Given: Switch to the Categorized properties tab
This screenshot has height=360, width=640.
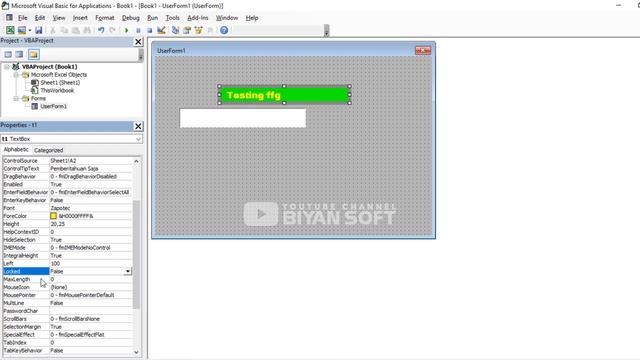Looking at the screenshot, I should click(x=49, y=150).
